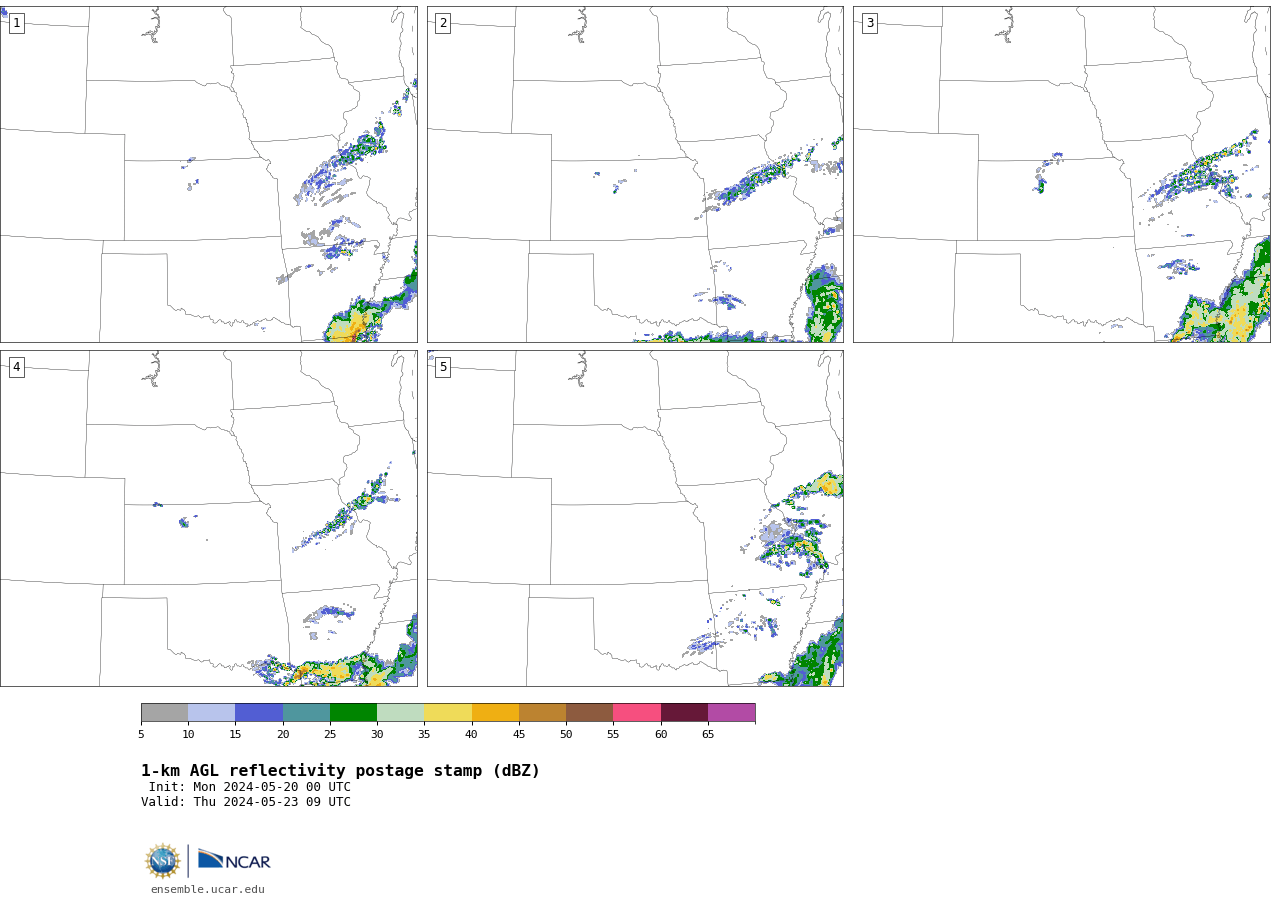Click the panel number 4 label

tap(16, 367)
